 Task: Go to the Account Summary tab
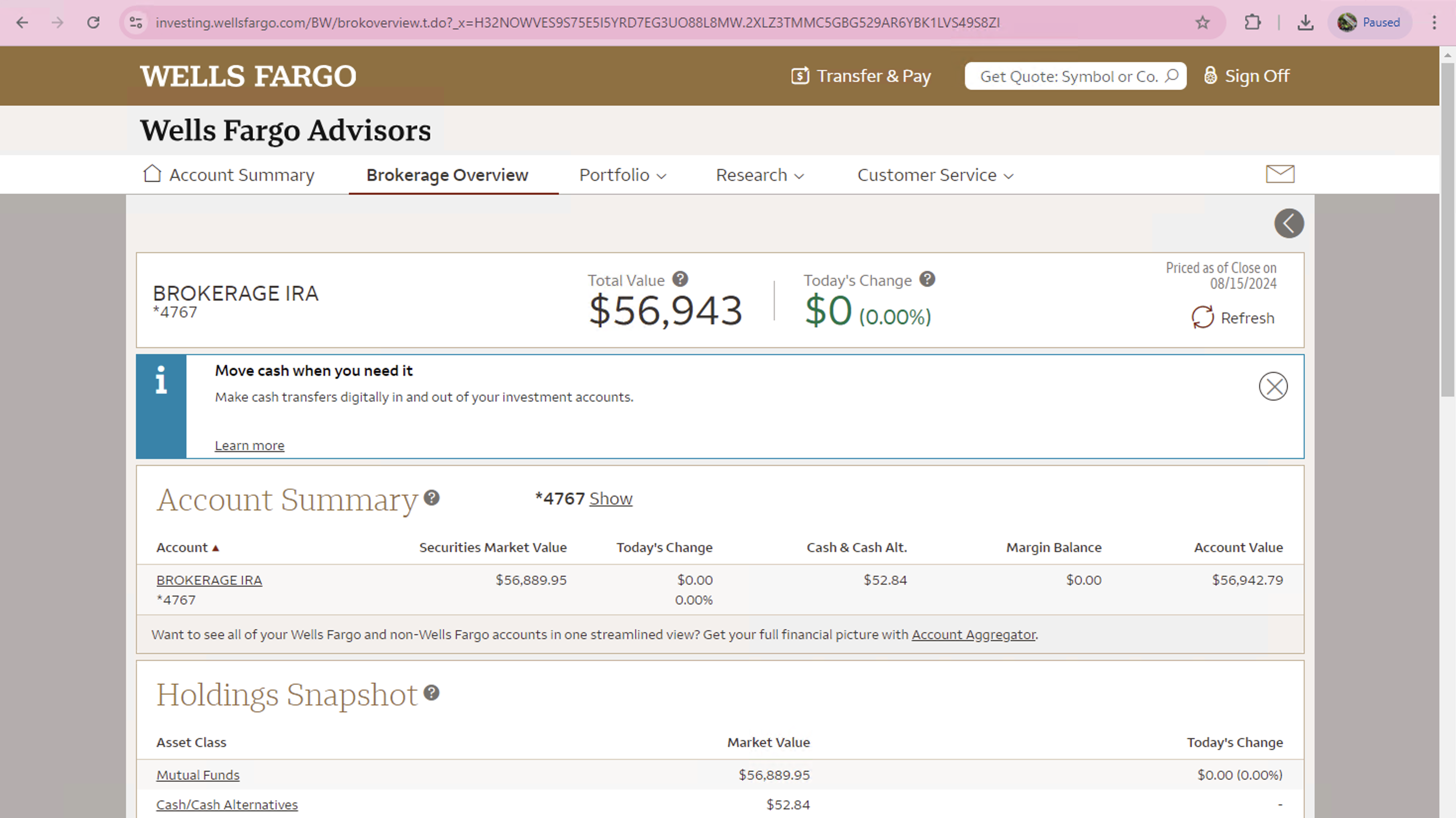click(x=228, y=175)
